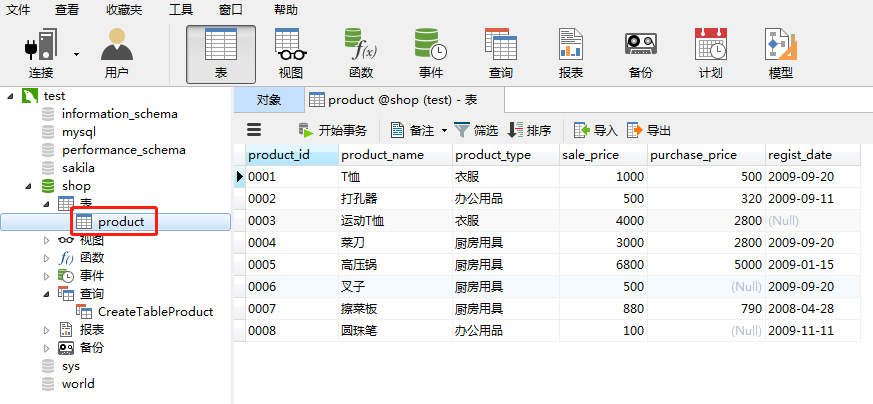
Task: Select cell 打孔器 in product_name
Action: click(x=395, y=199)
